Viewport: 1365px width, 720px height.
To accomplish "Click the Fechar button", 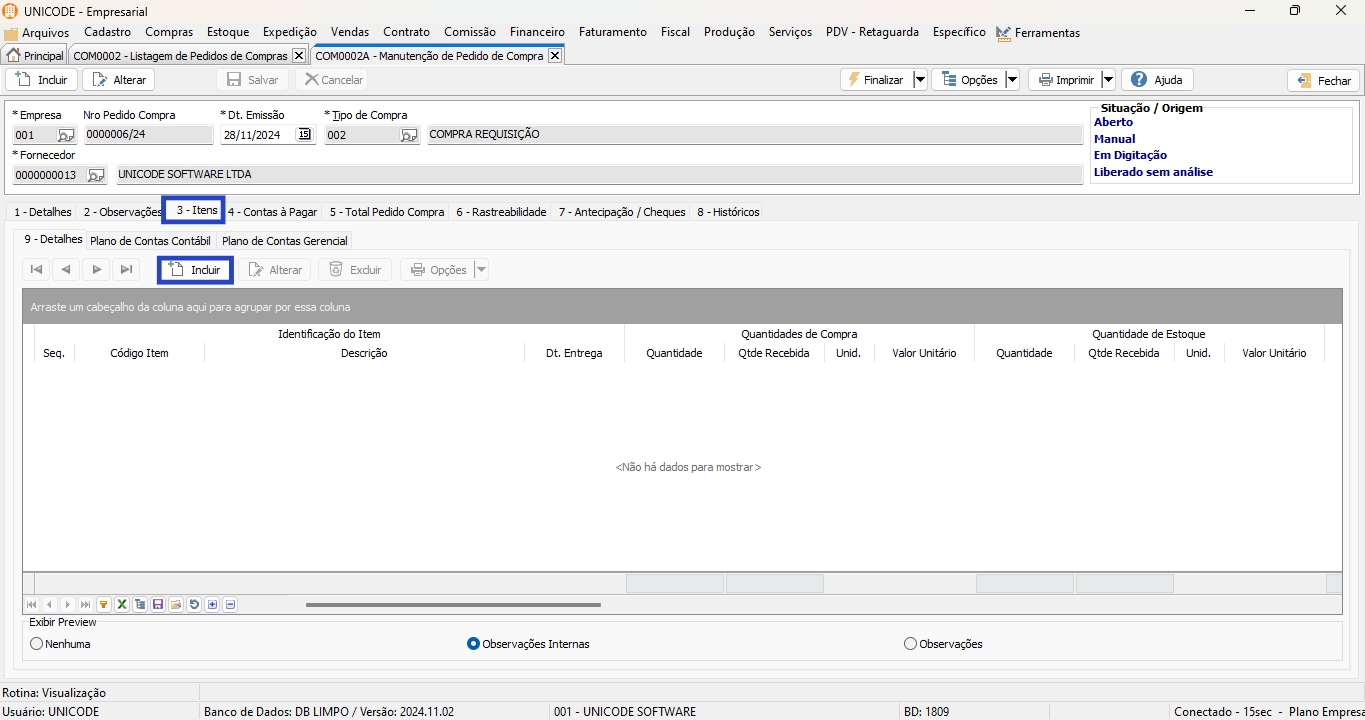I will pyautogui.click(x=1324, y=81).
